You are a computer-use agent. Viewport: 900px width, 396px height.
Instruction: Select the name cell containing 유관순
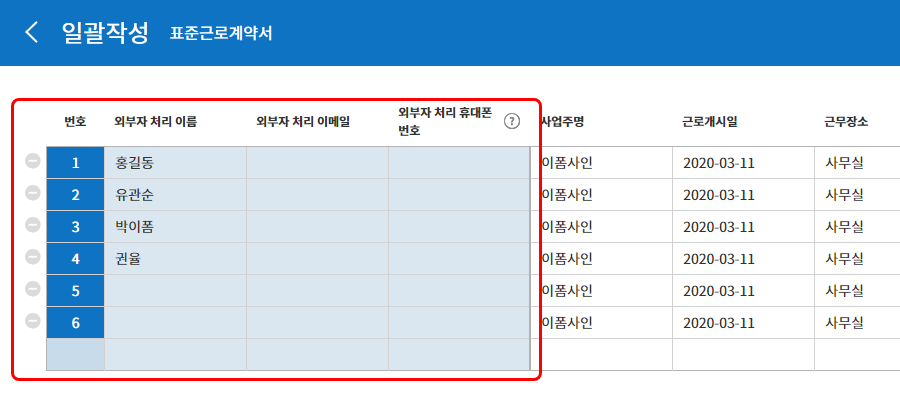175,195
